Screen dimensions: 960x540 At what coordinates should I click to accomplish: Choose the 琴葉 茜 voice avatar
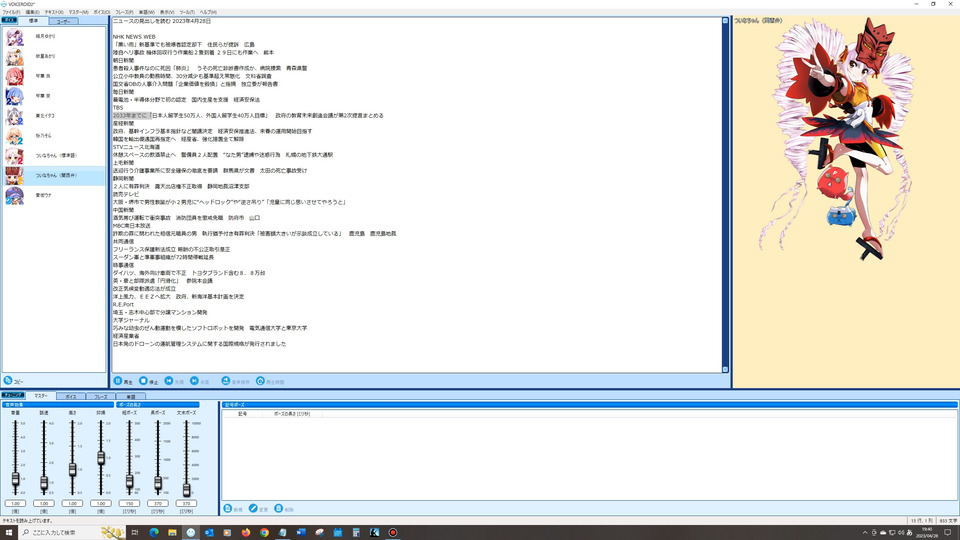coord(15,77)
